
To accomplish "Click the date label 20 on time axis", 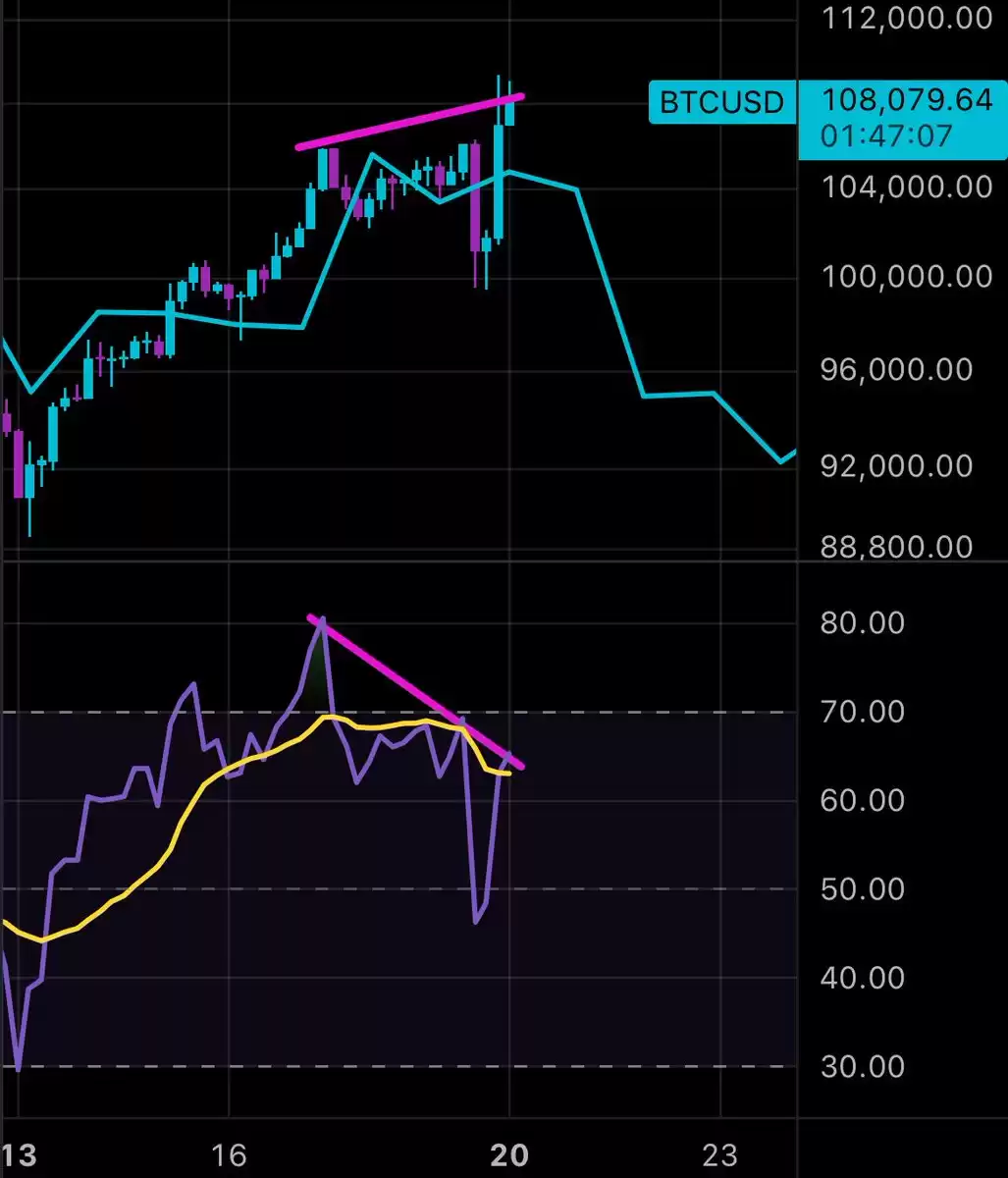I will (510, 1155).
